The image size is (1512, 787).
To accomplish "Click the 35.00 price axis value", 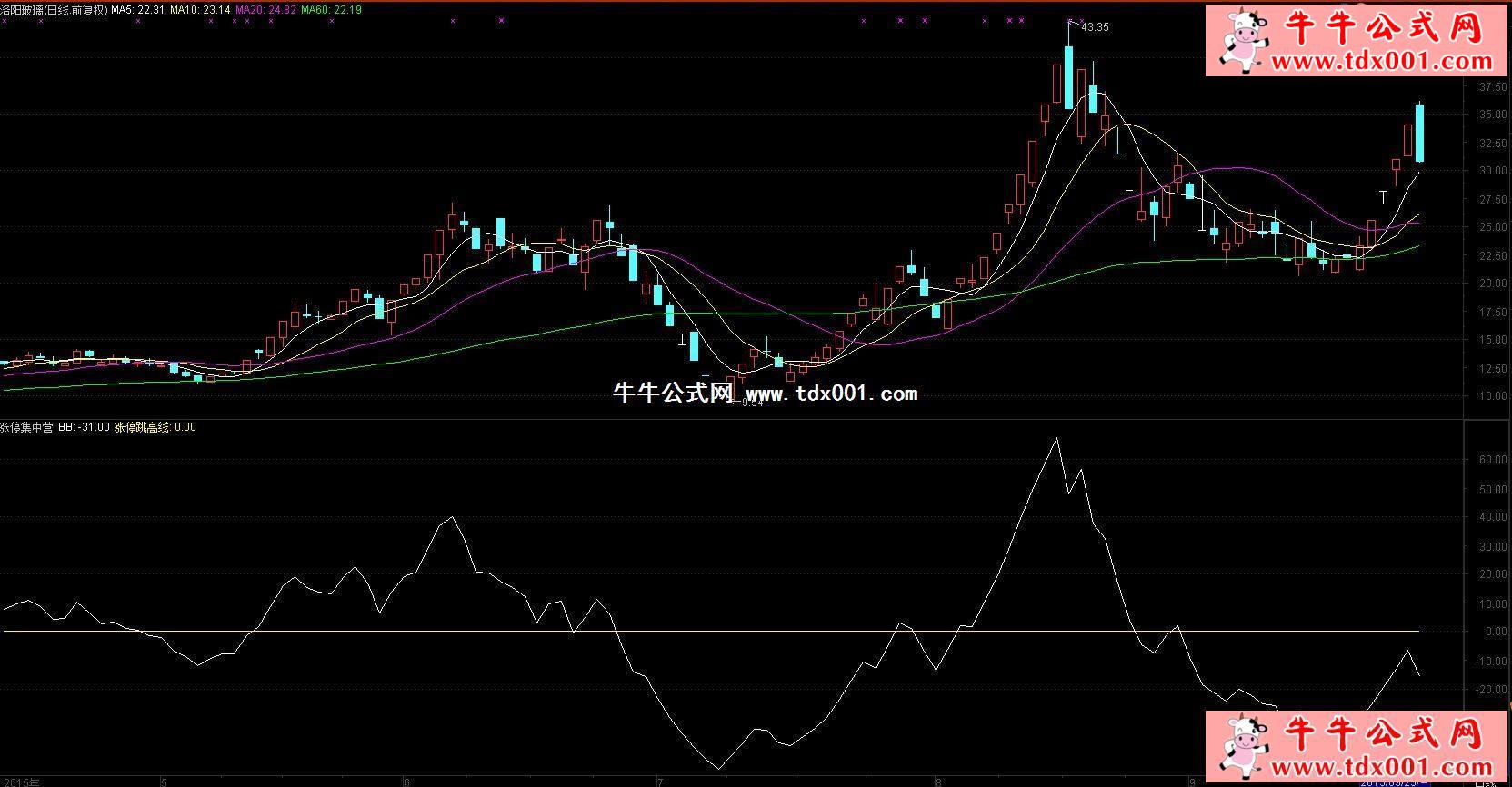I will 1493,115.
